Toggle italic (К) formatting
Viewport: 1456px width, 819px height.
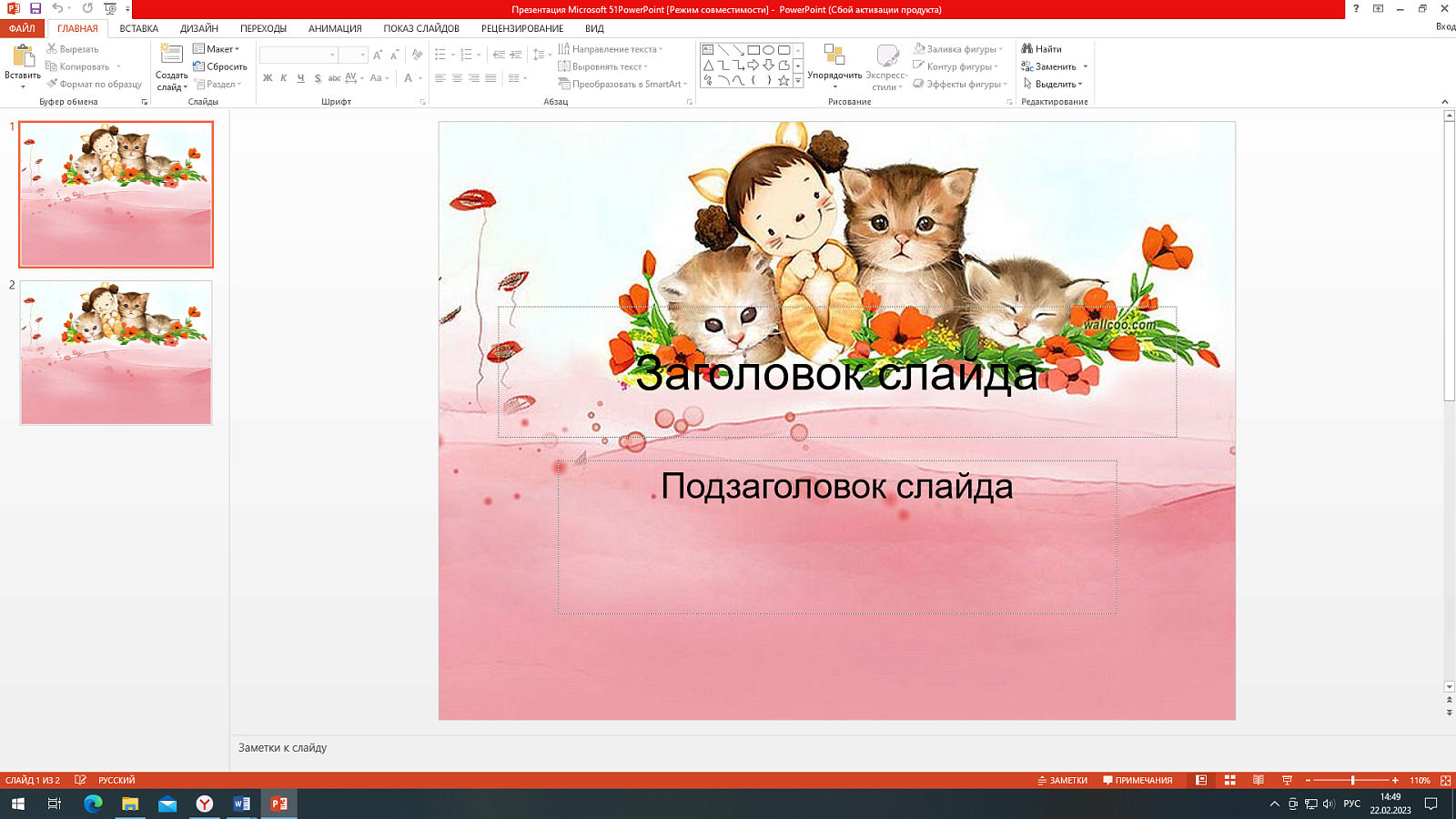[284, 78]
